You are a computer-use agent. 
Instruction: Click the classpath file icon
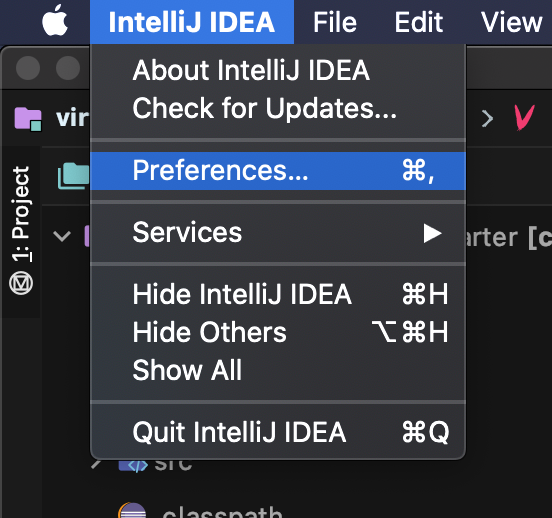click(x=132, y=510)
